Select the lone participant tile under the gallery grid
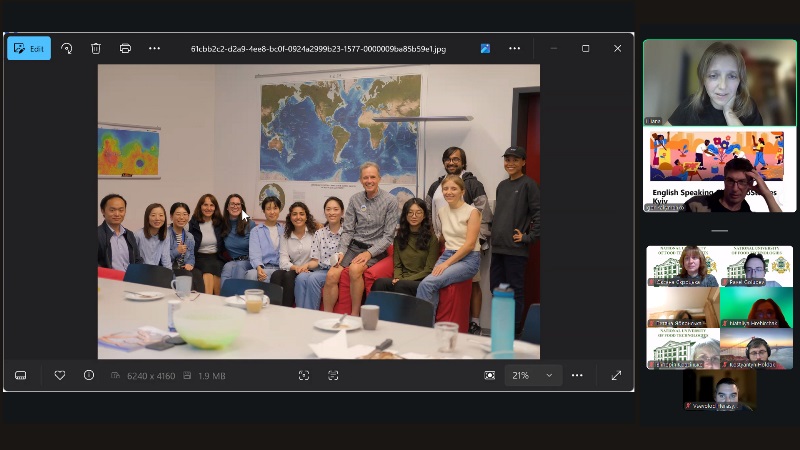This screenshot has width=800, height=450. (720, 390)
